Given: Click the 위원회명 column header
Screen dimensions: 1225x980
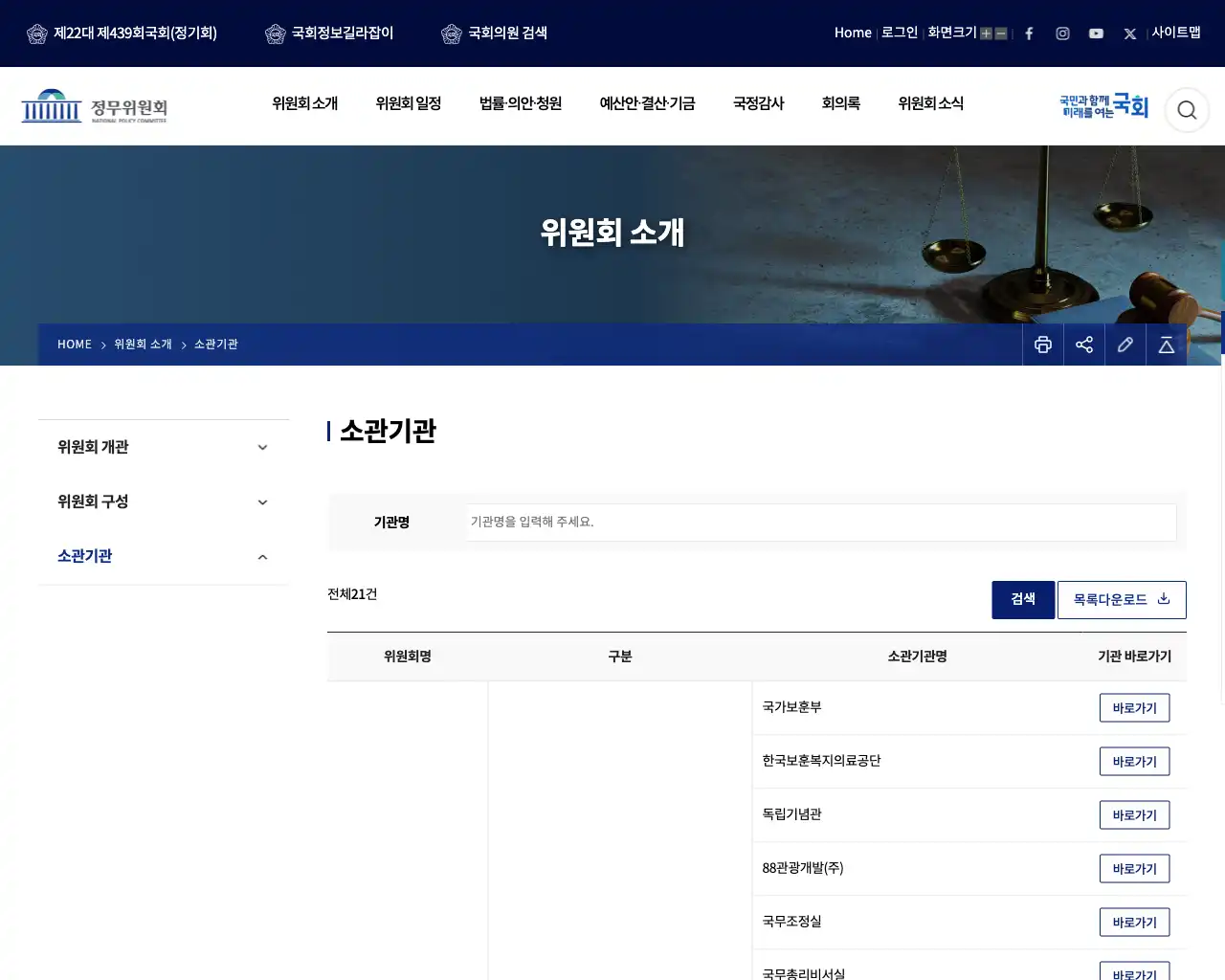Looking at the screenshot, I should tap(408, 657).
